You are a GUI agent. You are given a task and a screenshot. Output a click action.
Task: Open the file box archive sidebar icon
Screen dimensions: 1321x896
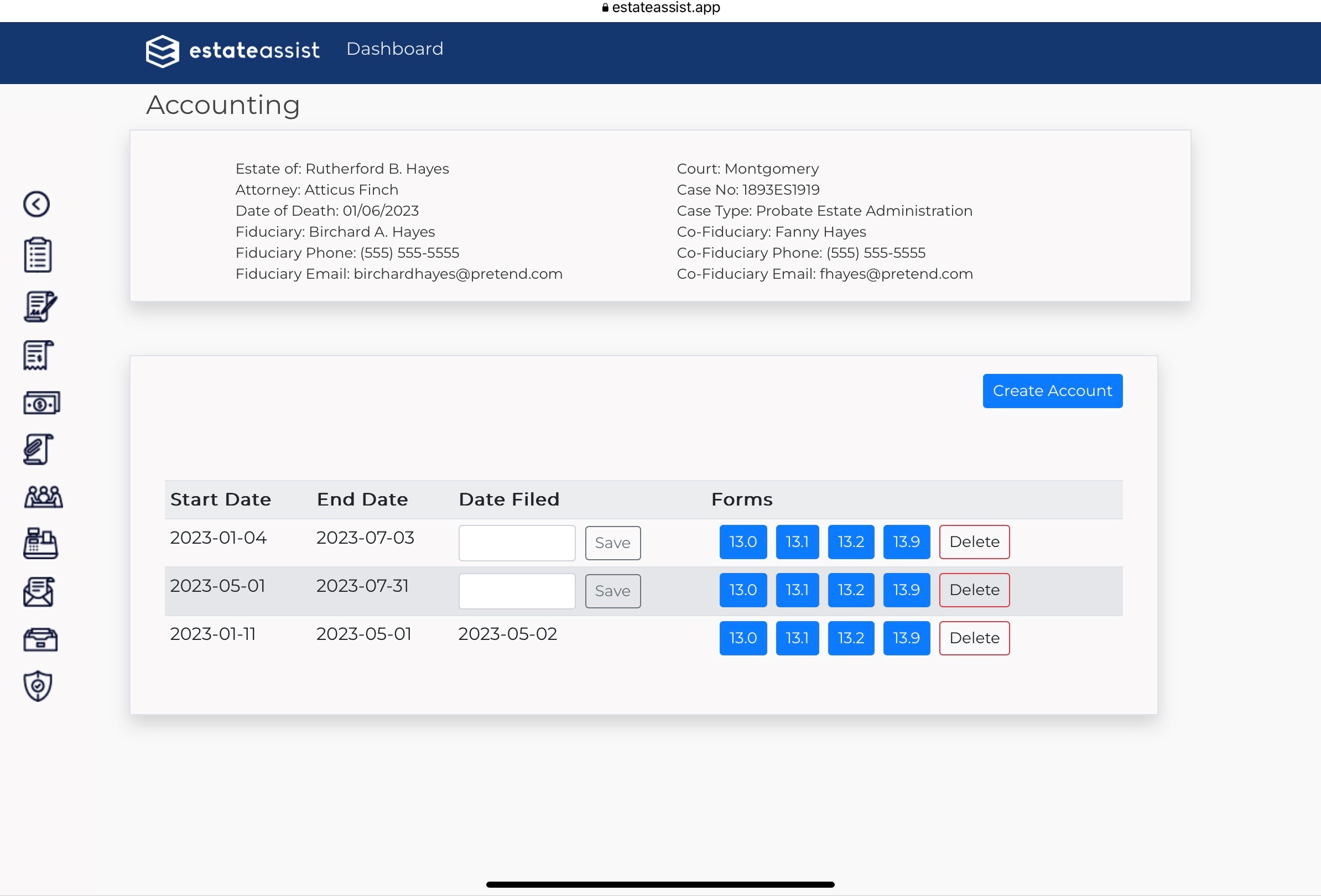pos(40,640)
